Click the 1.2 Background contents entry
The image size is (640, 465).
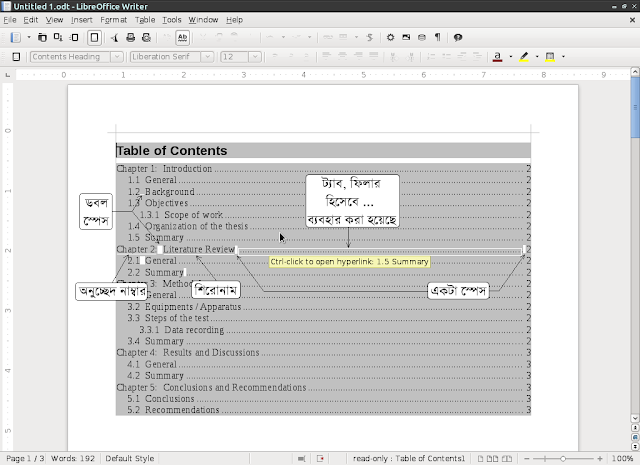click(x=329, y=191)
